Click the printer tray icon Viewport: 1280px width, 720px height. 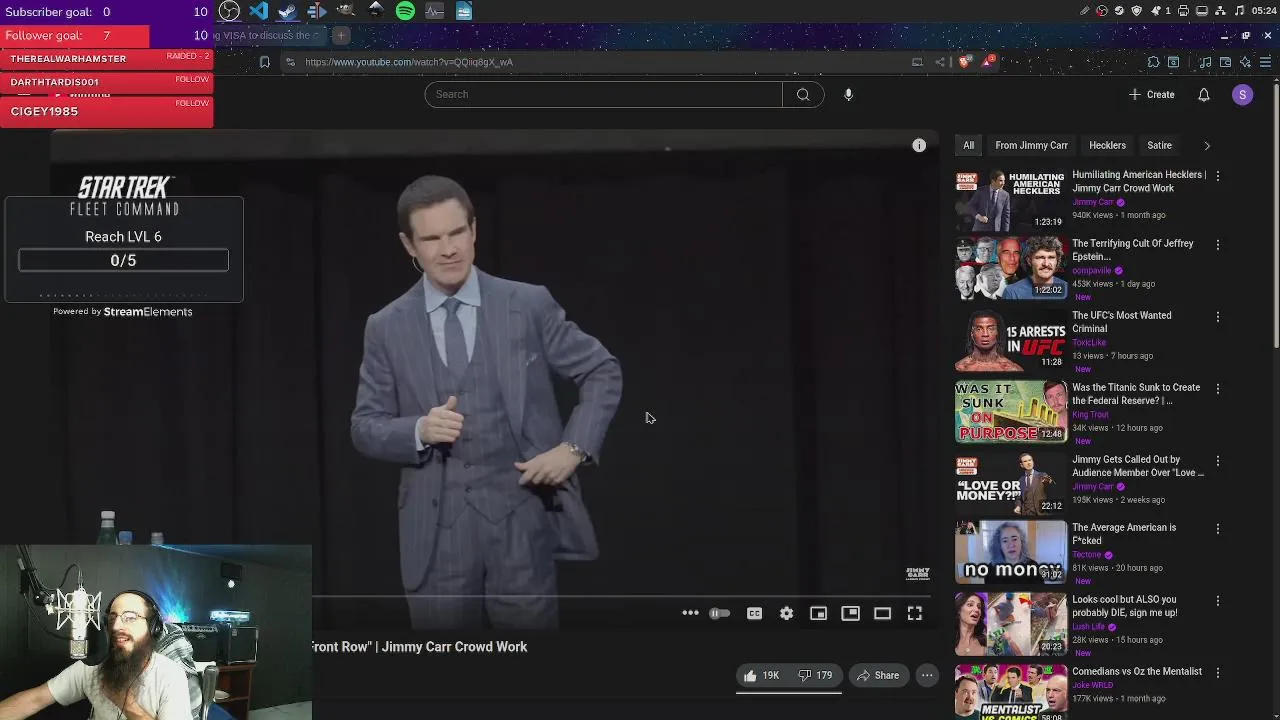point(1183,11)
